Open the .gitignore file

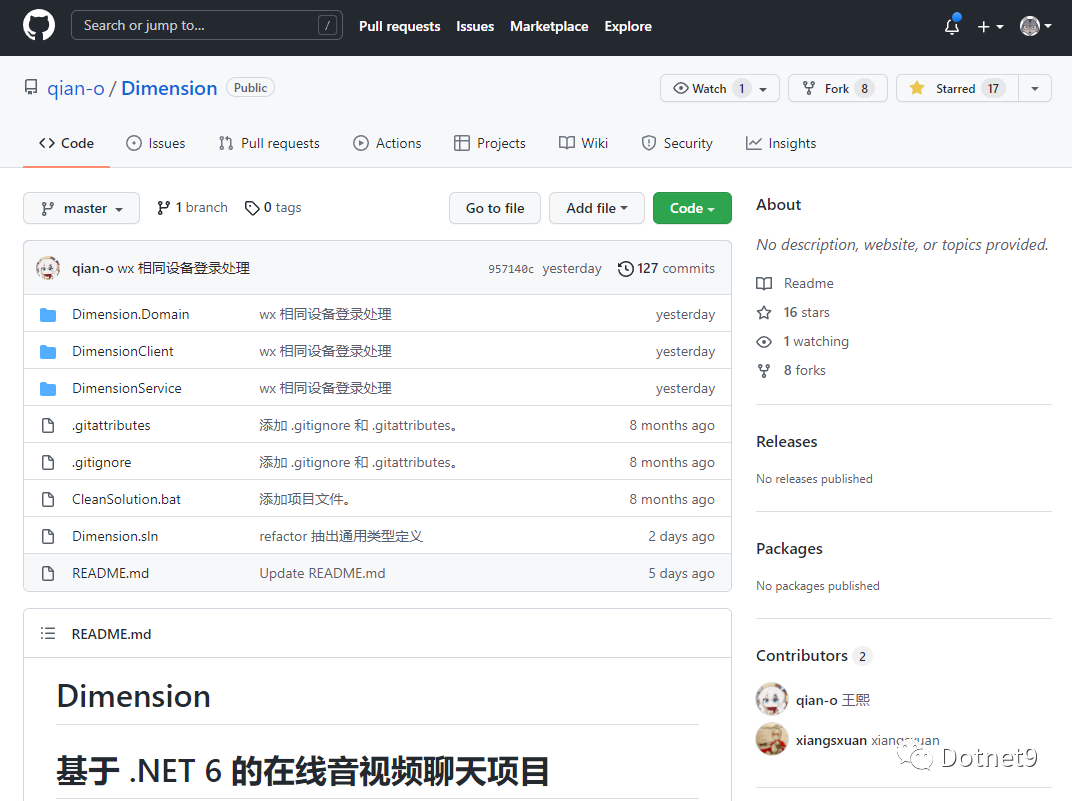coord(102,463)
